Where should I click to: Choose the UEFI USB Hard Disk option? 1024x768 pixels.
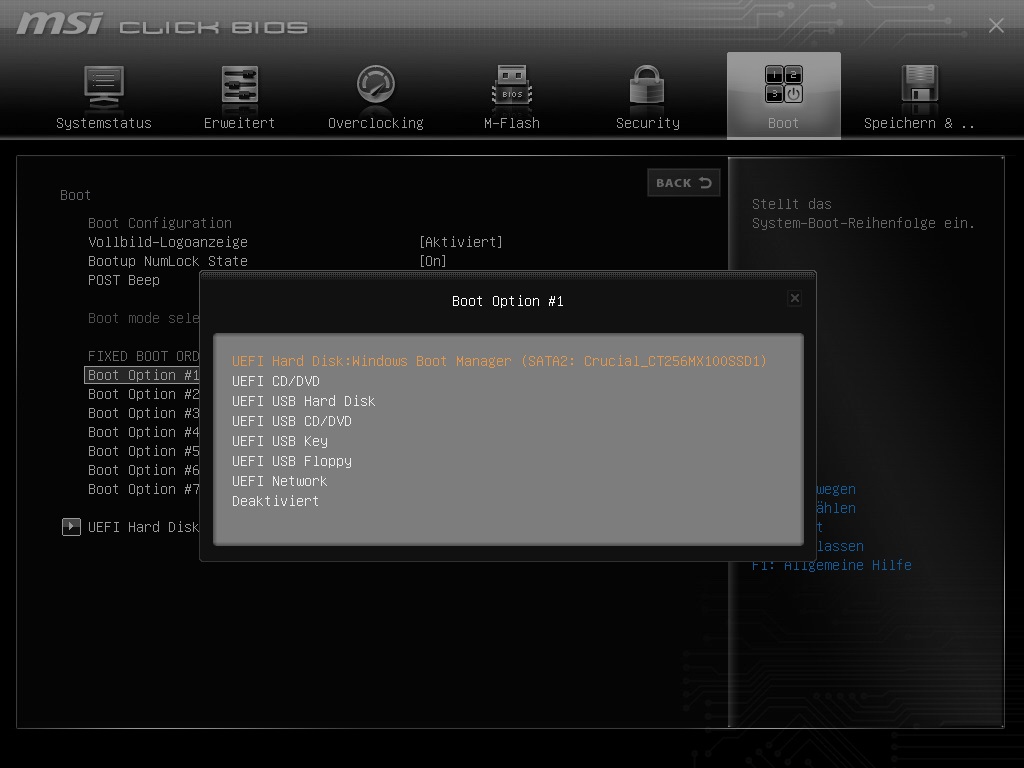[x=304, y=401]
